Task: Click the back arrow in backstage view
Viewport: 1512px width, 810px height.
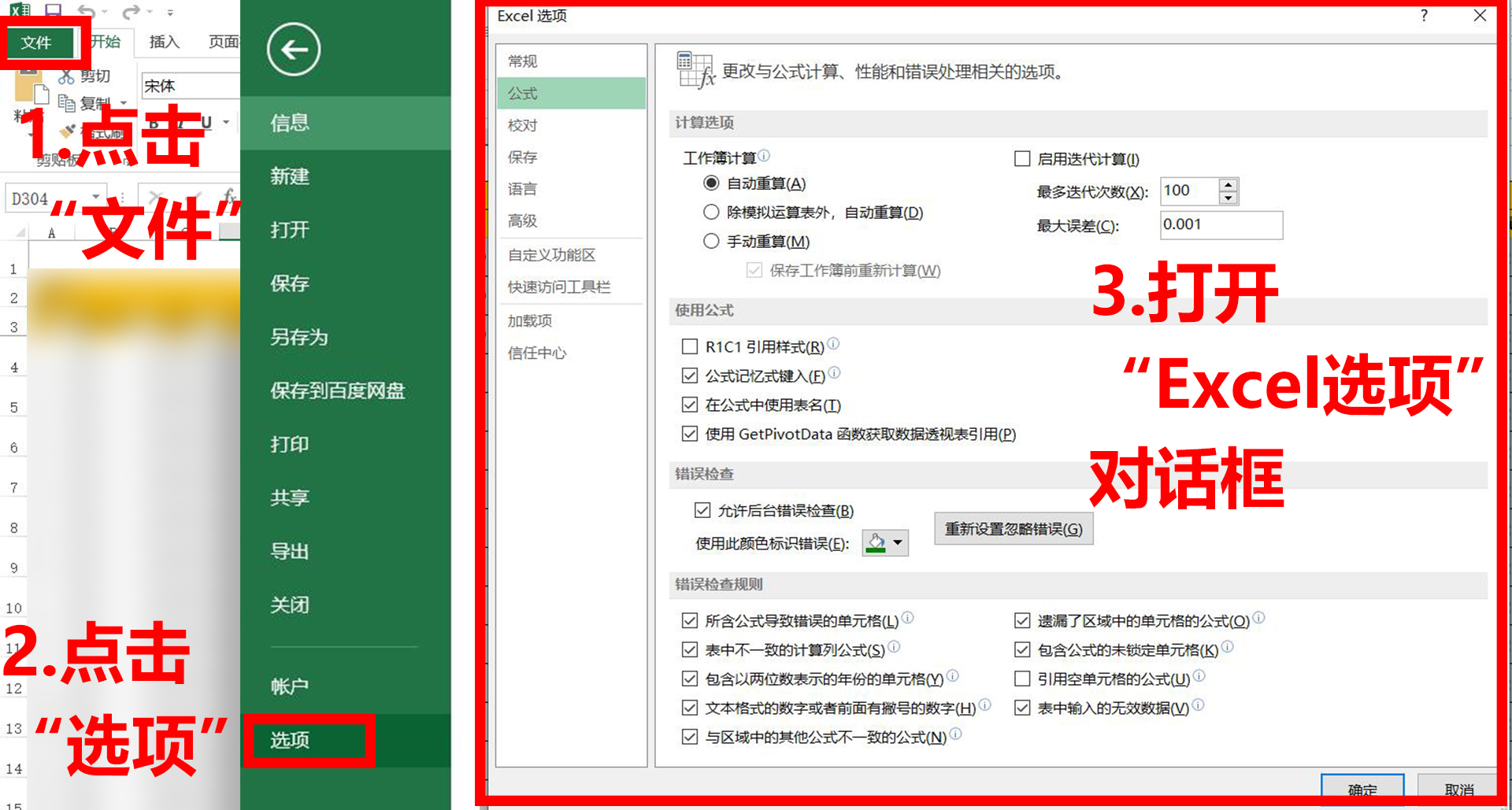Action: tap(294, 50)
